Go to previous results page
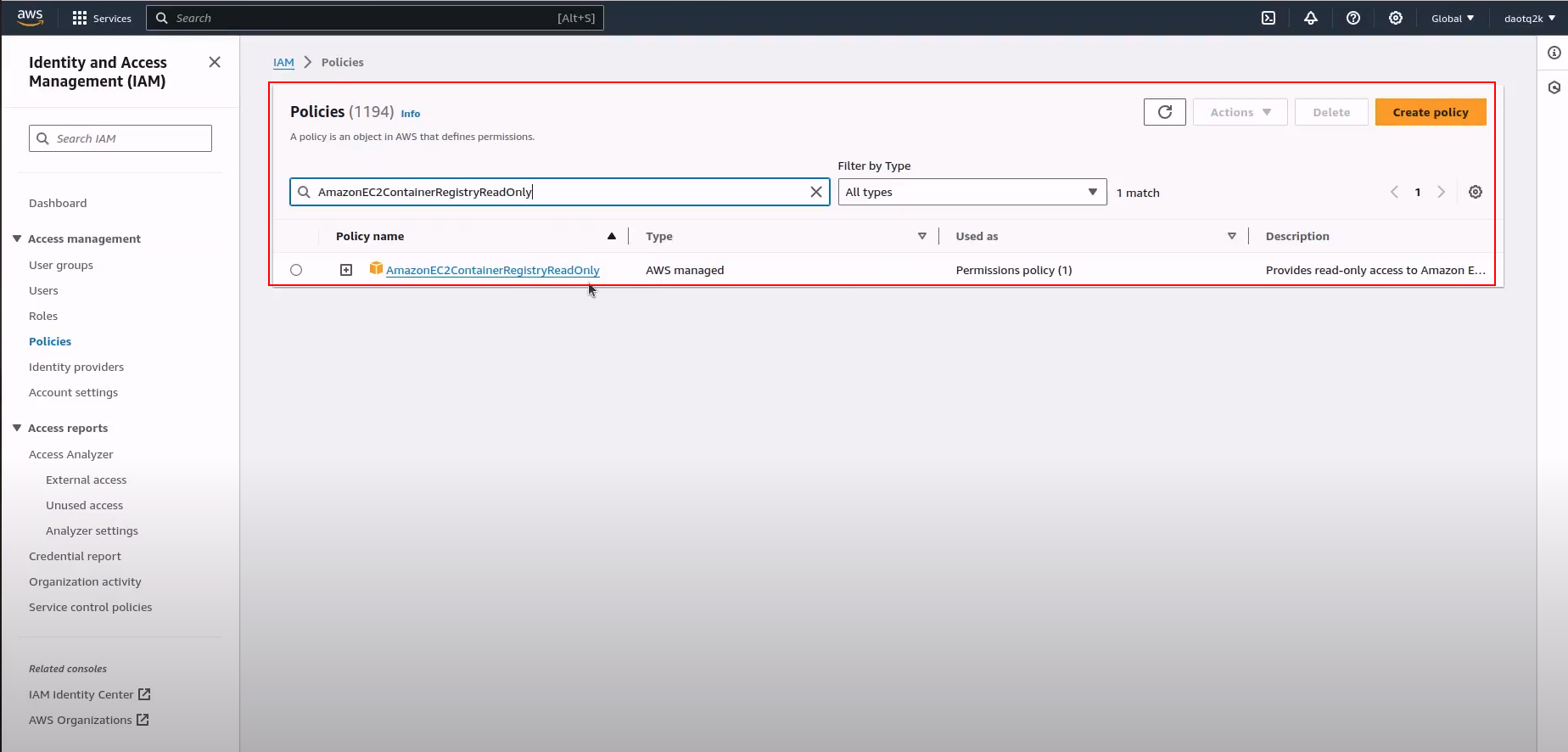 coord(1394,192)
